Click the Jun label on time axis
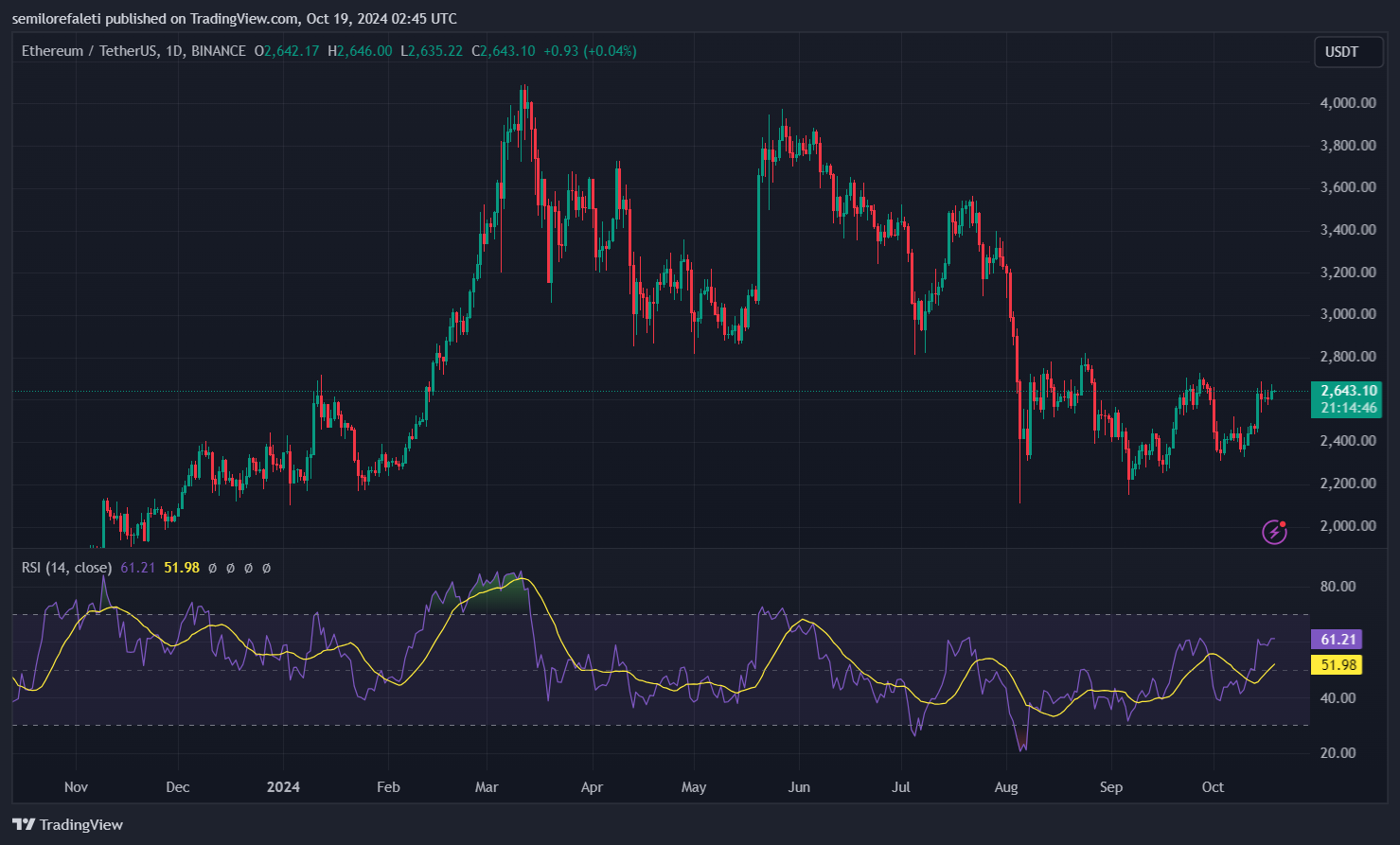 point(799,787)
